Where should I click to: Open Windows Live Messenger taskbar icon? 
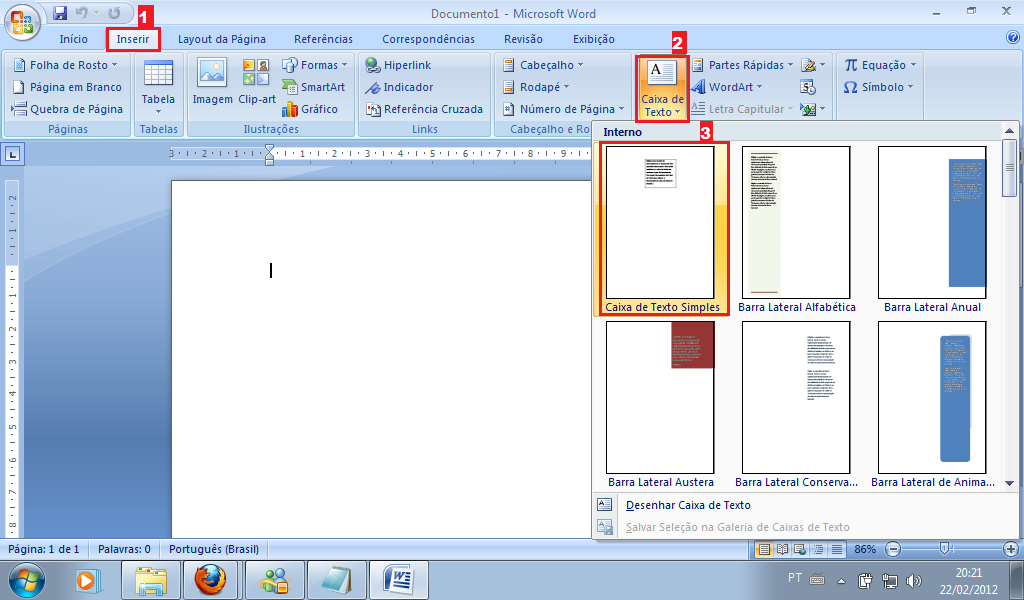tap(275, 580)
